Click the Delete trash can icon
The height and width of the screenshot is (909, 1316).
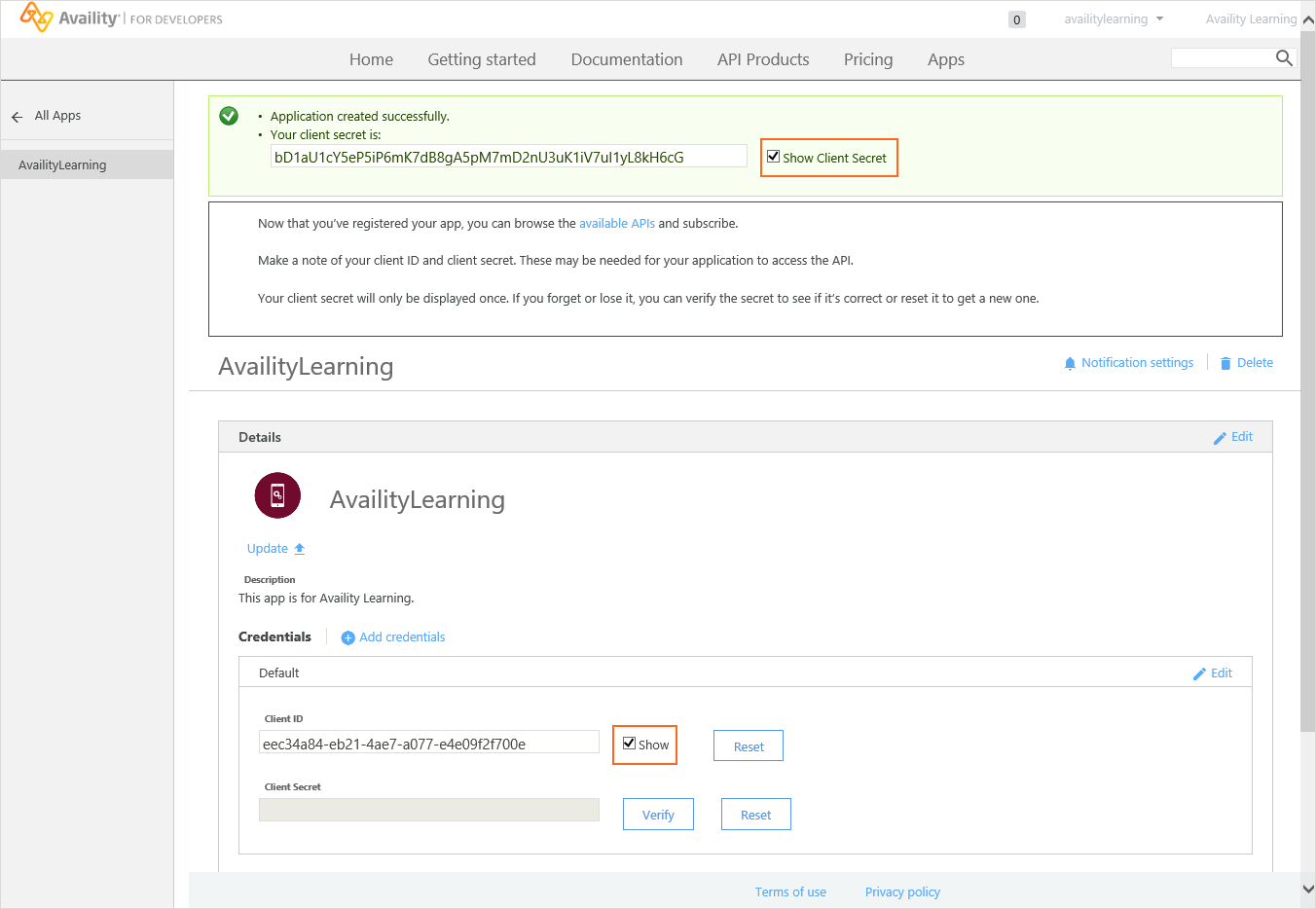[1225, 363]
